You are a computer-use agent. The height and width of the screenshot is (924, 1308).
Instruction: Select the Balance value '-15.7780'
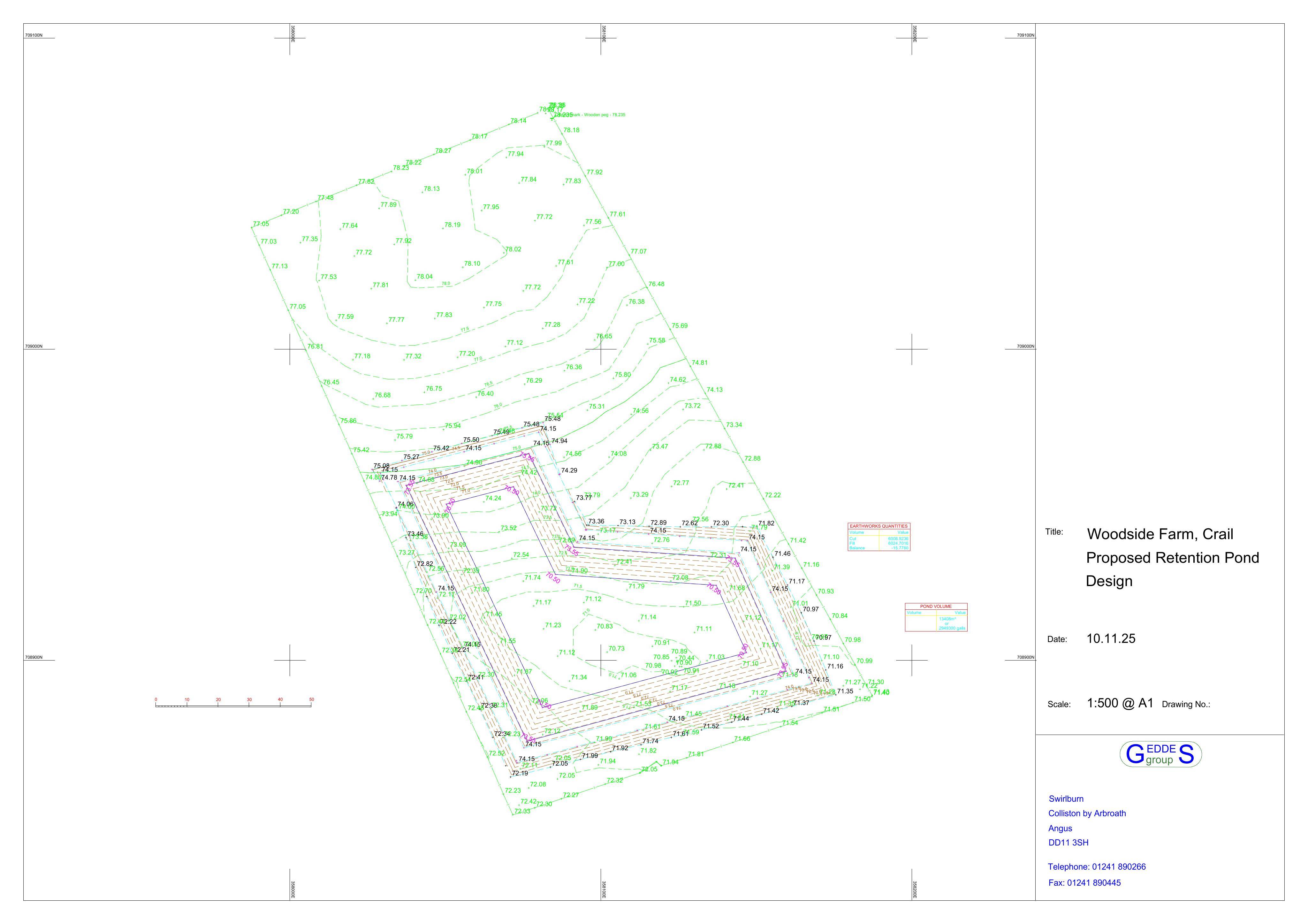900,548
